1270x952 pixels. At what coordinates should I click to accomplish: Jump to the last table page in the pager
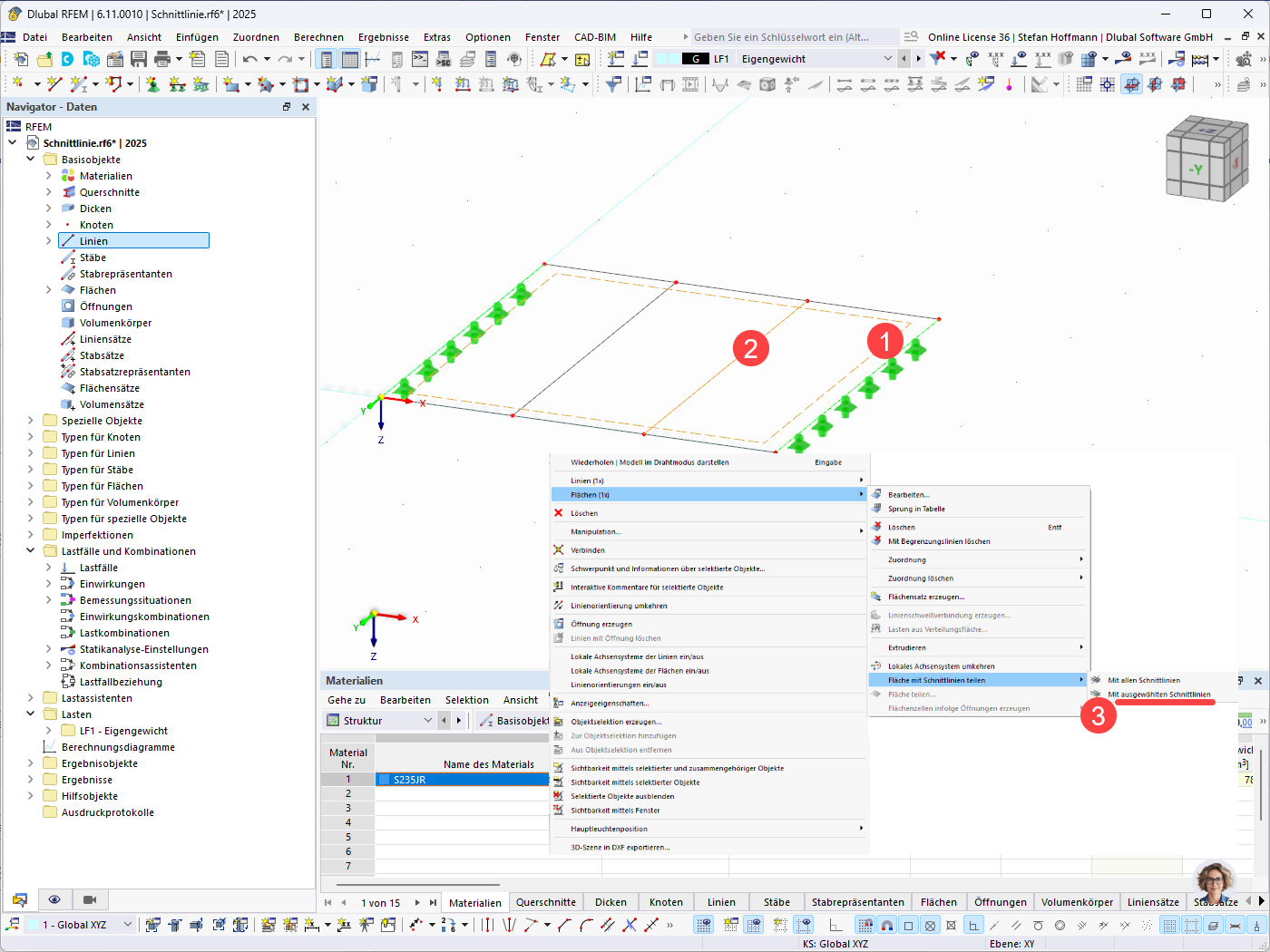click(x=433, y=902)
